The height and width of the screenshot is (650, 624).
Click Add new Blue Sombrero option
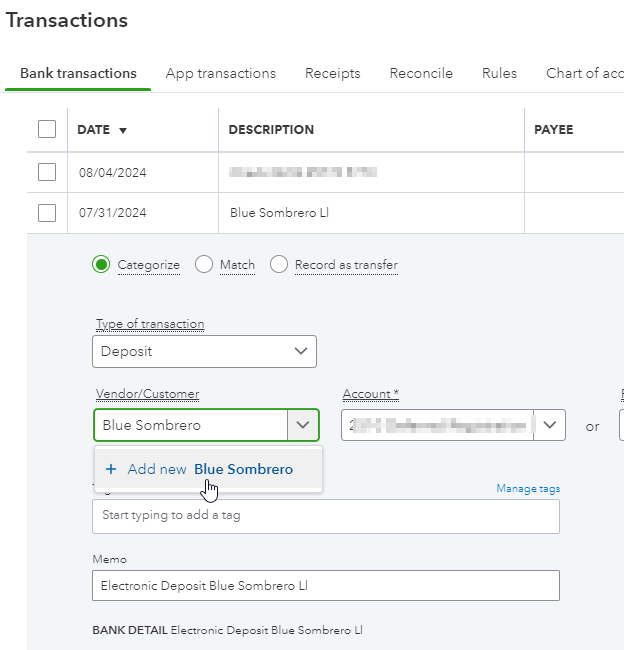(x=209, y=469)
